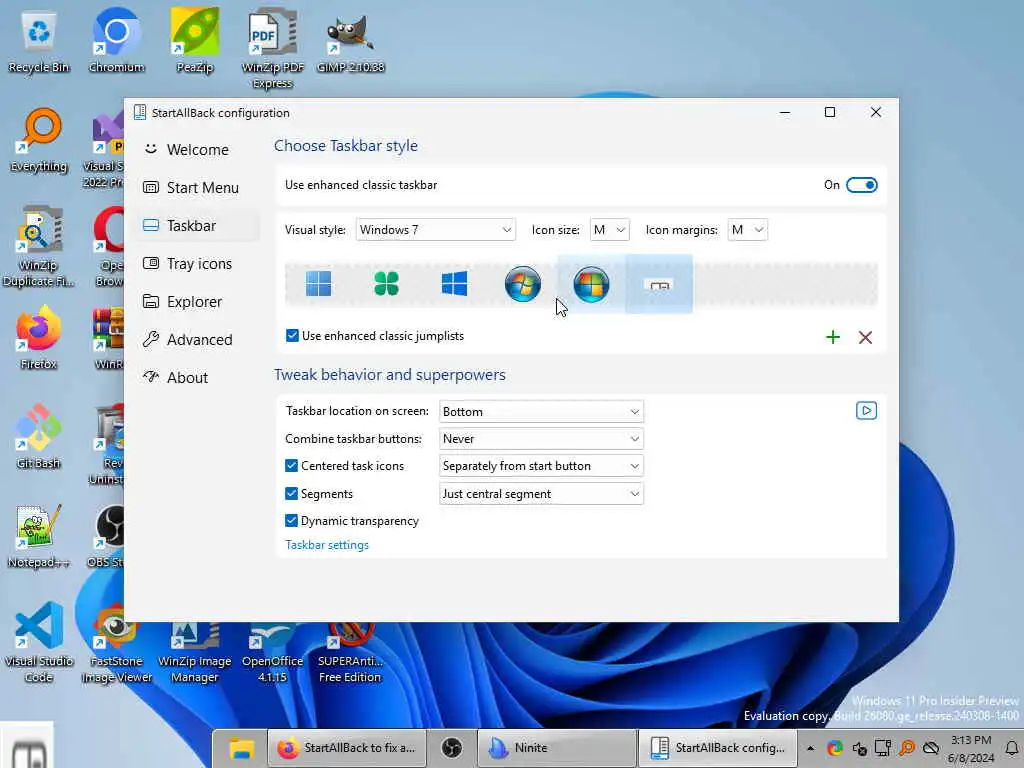Select WinZip Duplicate File Finder icon
Screen dimensions: 1024x768
pos(39,246)
